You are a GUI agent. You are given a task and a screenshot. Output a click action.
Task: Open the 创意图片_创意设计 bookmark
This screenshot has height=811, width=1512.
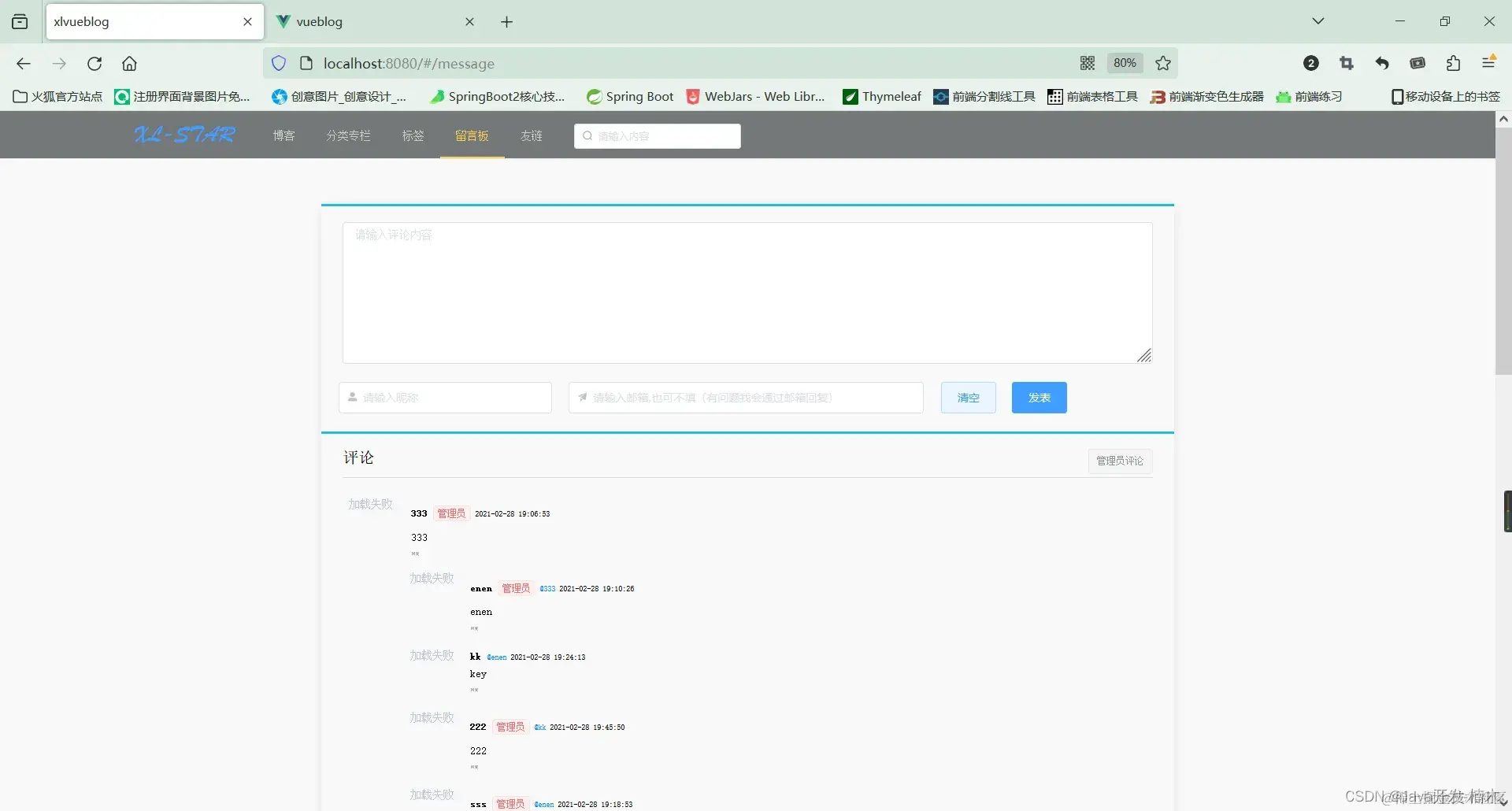(339, 97)
